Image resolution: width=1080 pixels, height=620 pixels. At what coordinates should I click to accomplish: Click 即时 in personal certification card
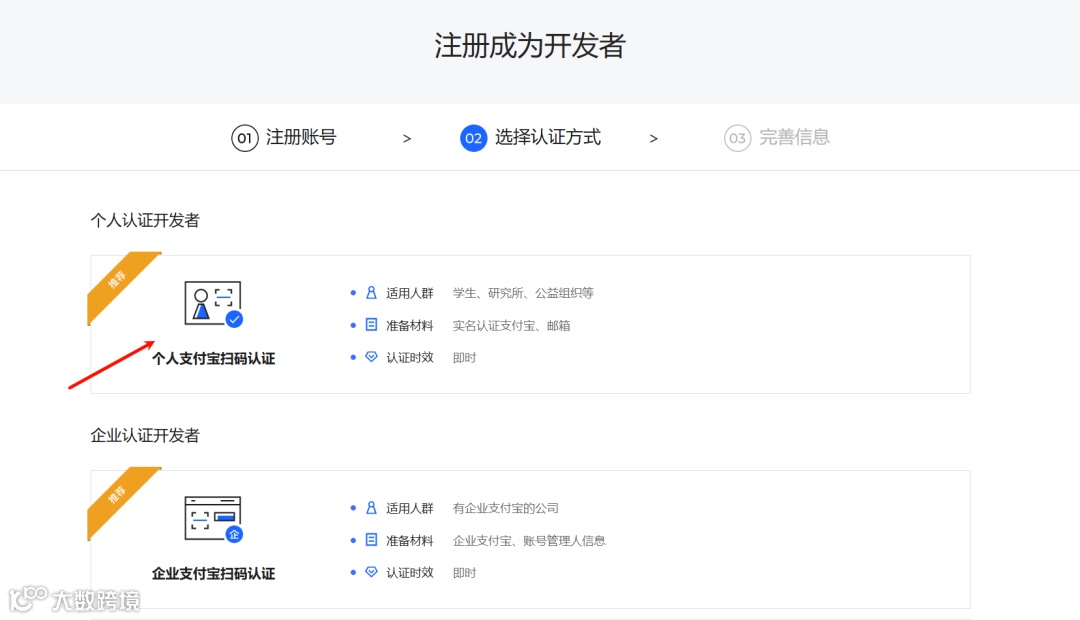click(464, 358)
